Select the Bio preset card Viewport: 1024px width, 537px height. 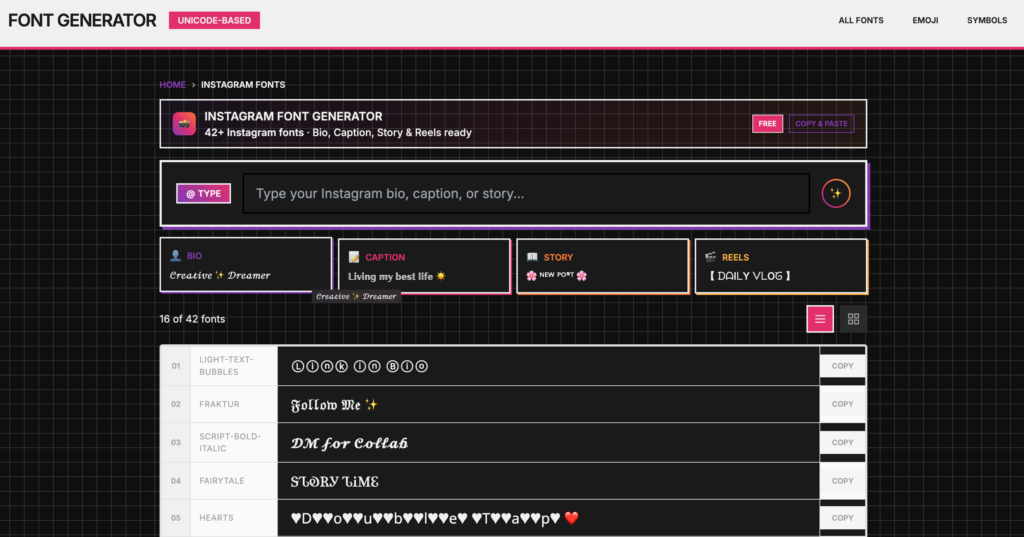tap(246, 265)
